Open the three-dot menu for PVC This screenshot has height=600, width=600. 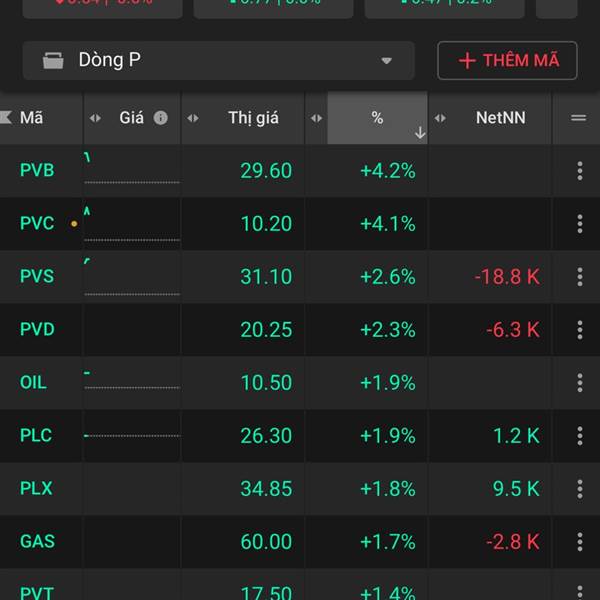click(579, 224)
